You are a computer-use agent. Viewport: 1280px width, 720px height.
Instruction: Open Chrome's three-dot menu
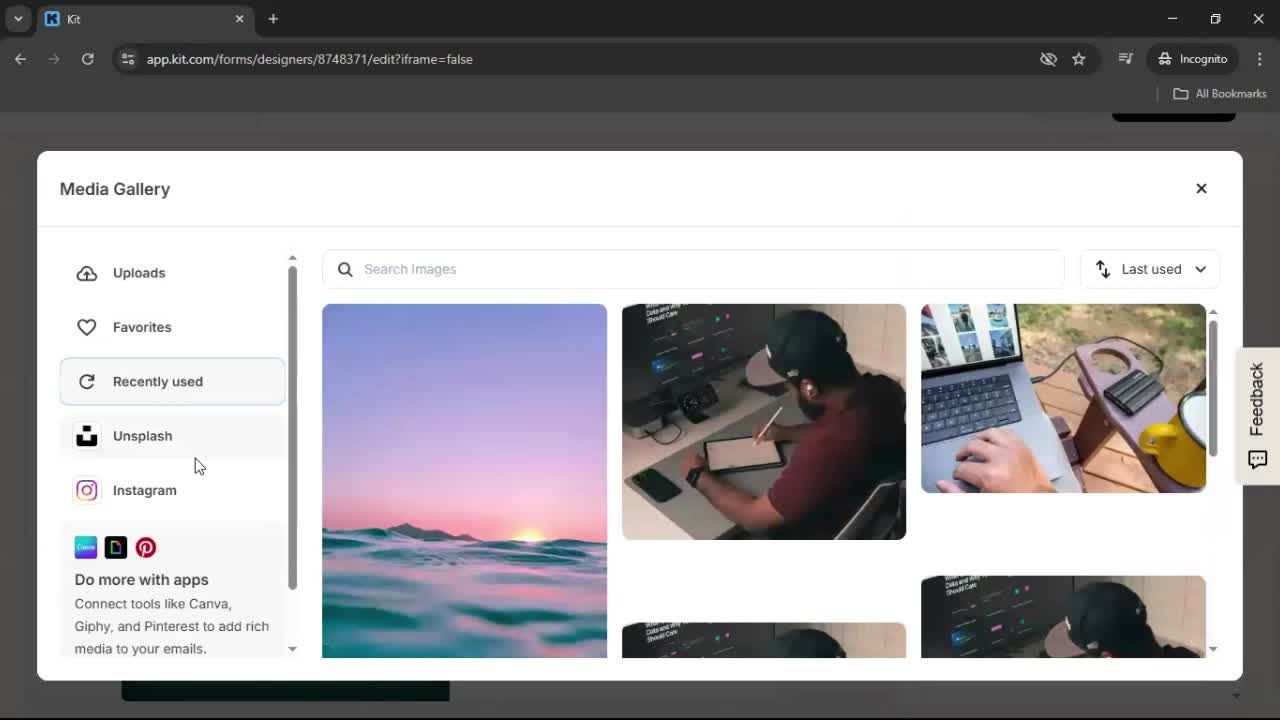pyautogui.click(x=1260, y=59)
